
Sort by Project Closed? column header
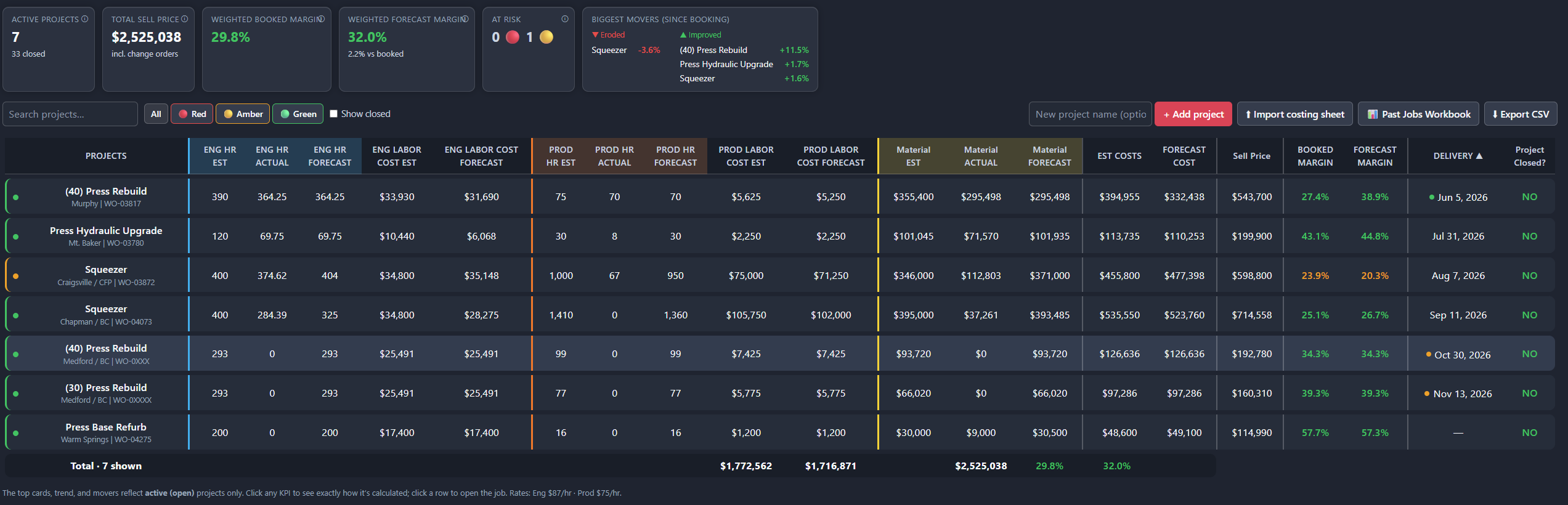[x=1529, y=156]
